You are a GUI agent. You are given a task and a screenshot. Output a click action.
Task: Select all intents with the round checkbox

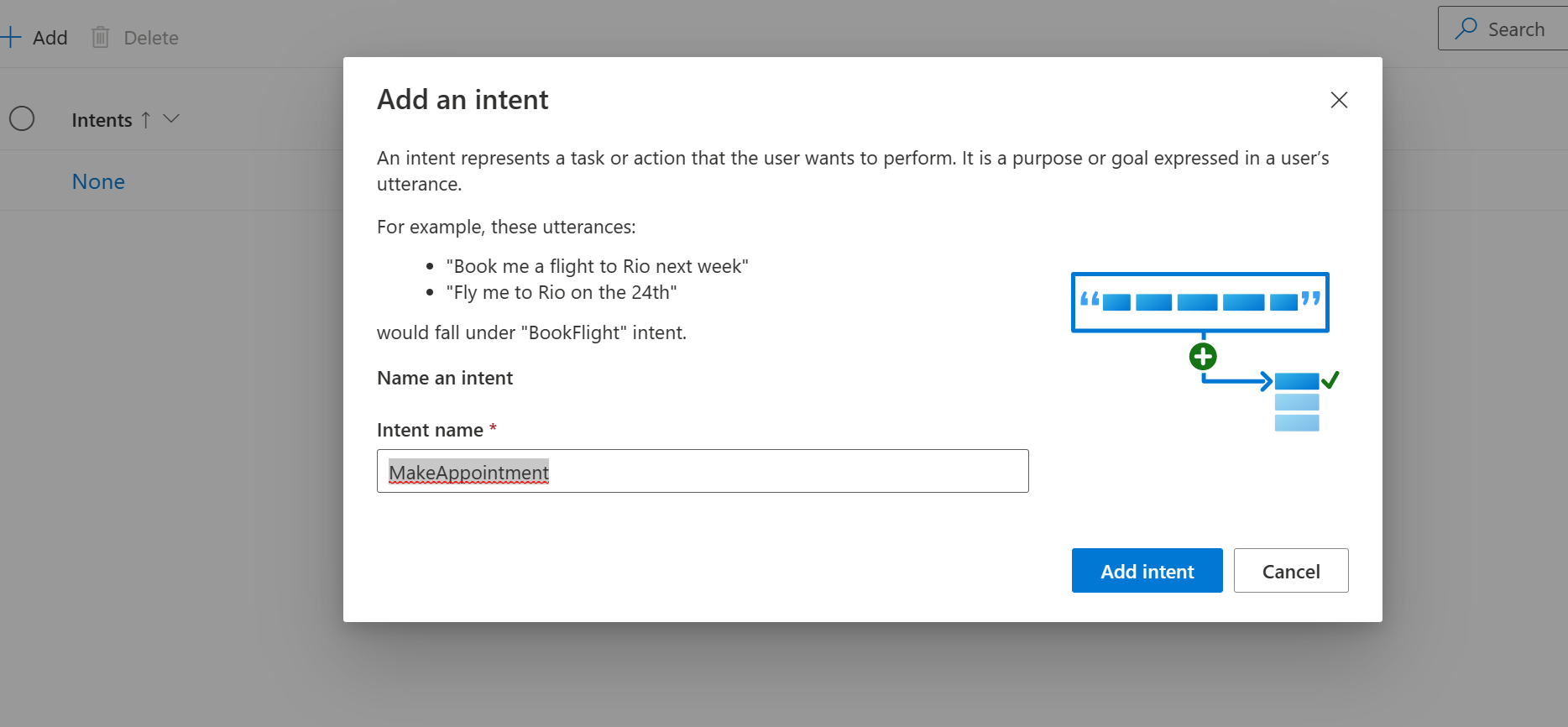(22, 118)
